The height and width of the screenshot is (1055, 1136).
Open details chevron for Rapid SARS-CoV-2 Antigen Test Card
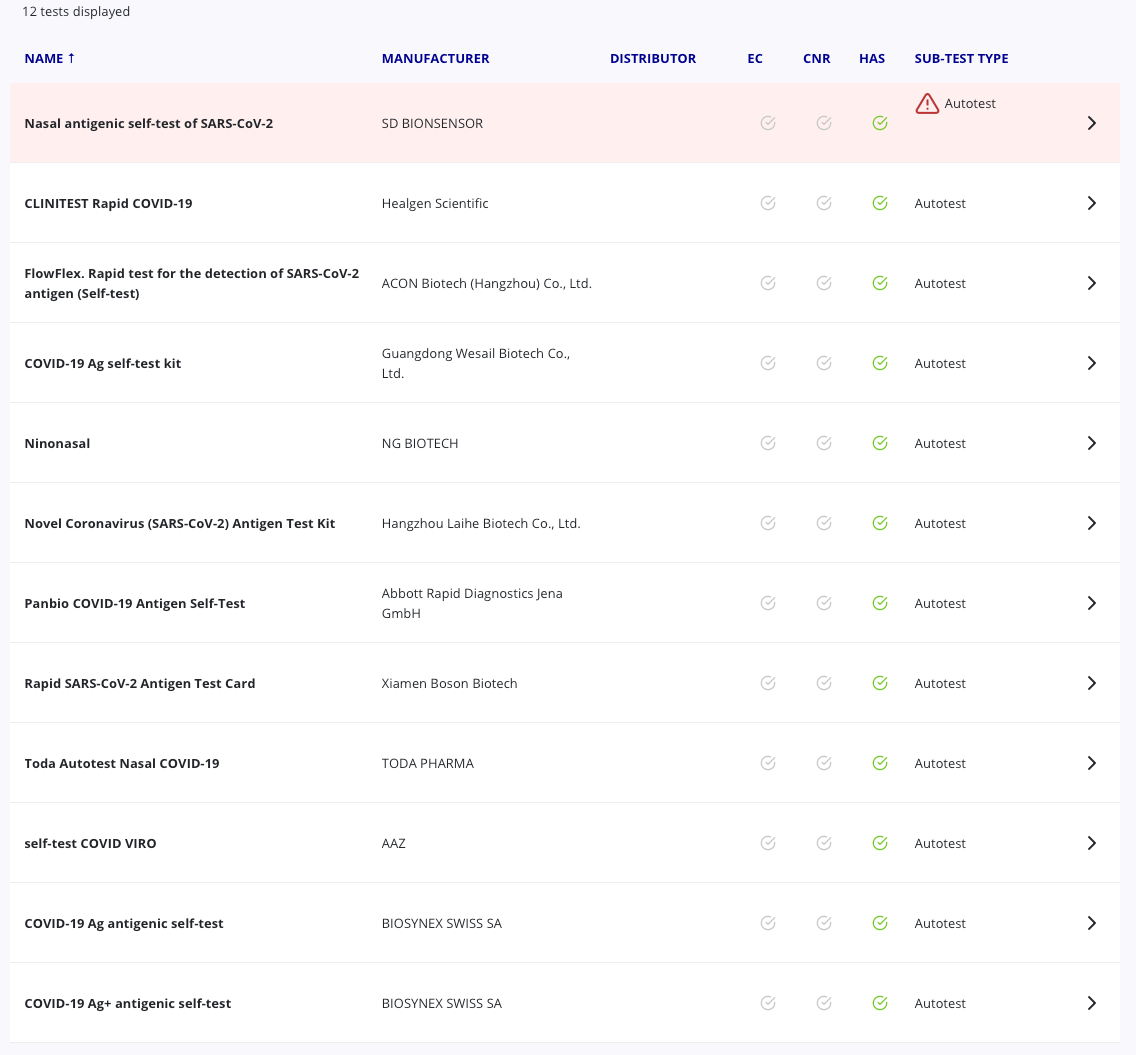coord(1092,683)
